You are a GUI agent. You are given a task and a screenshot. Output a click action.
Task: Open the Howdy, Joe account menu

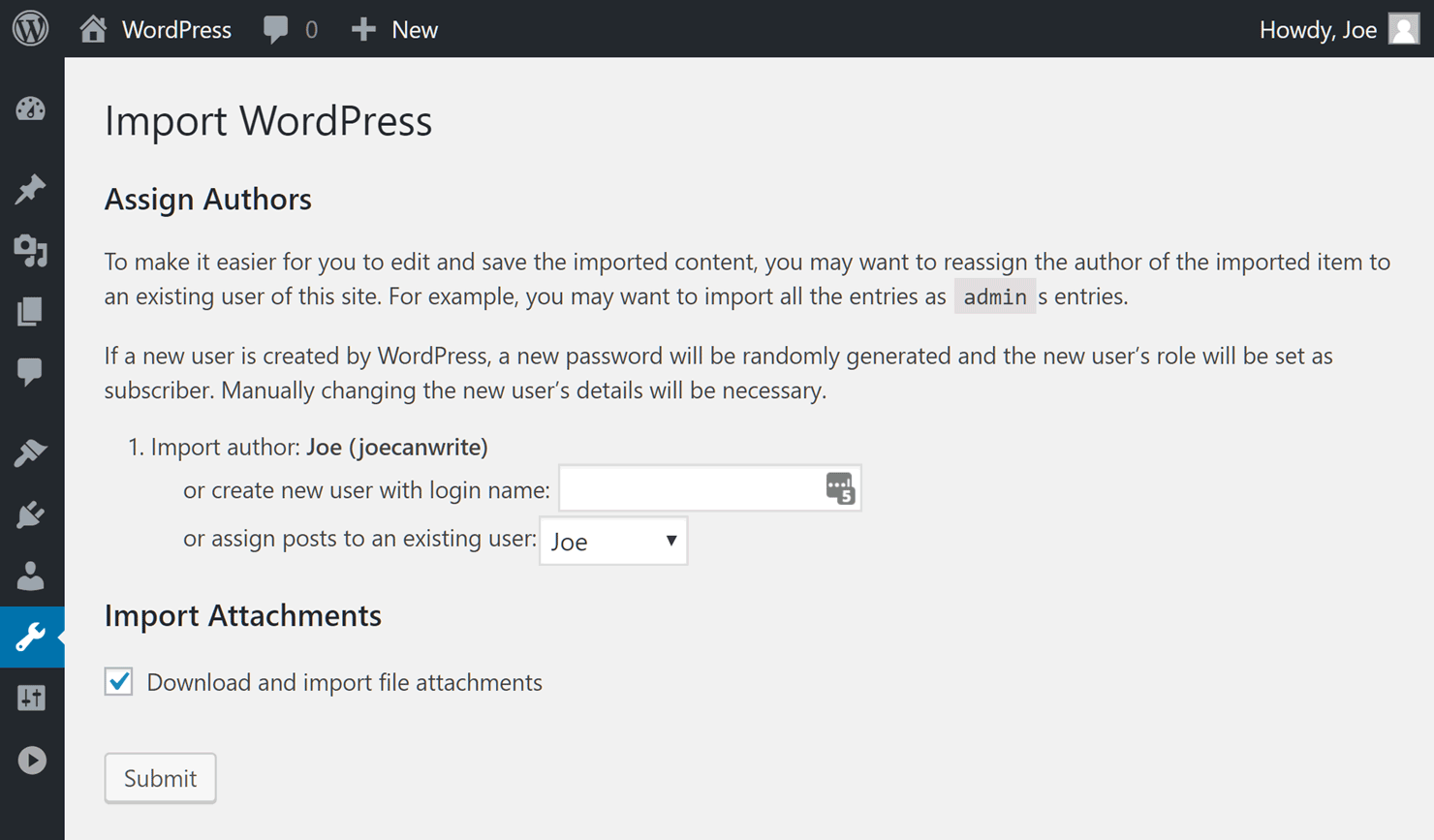(1318, 30)
